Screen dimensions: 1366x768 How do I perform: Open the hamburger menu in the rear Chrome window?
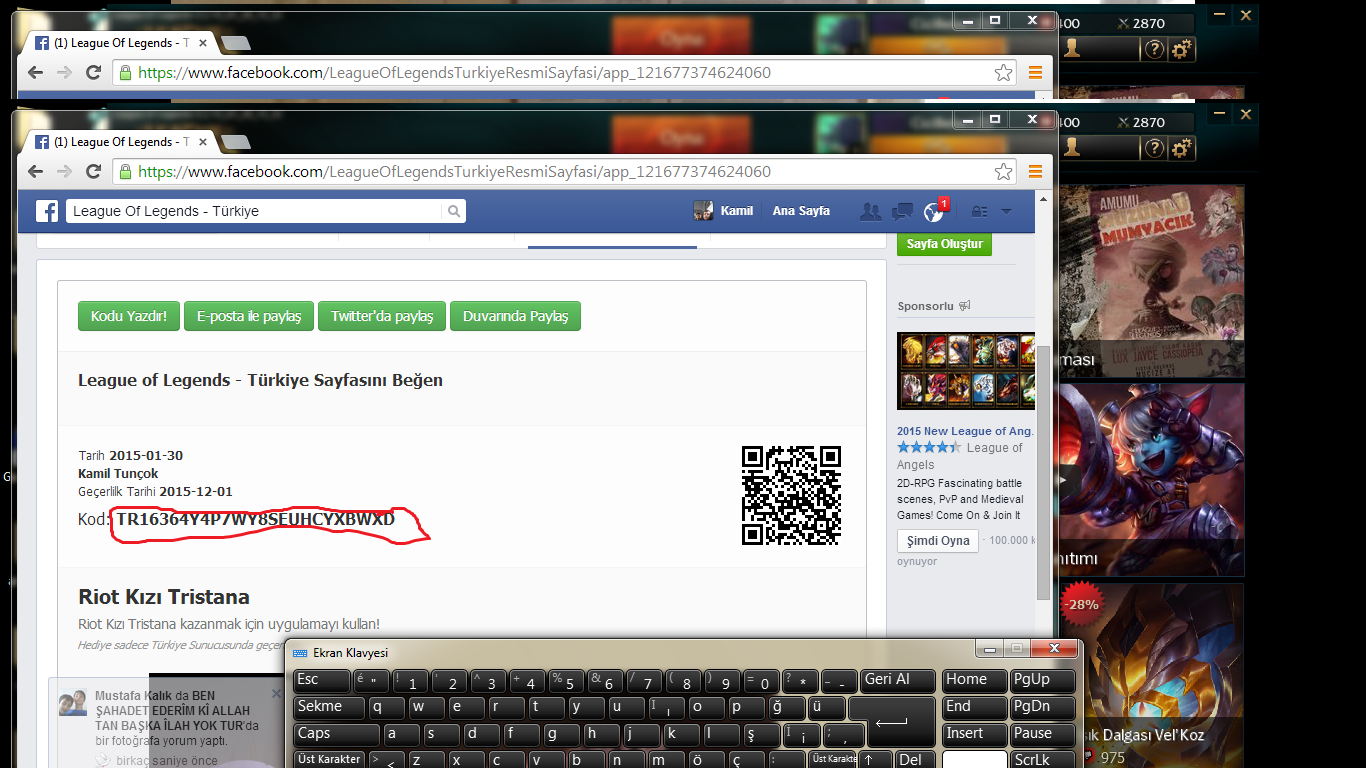pos(1035,72)
